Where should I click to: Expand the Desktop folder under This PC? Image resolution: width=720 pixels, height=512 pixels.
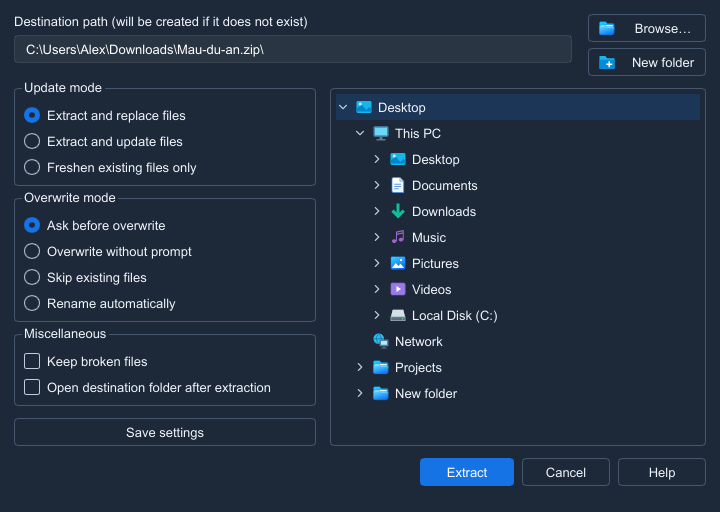[x=377, y=159]
